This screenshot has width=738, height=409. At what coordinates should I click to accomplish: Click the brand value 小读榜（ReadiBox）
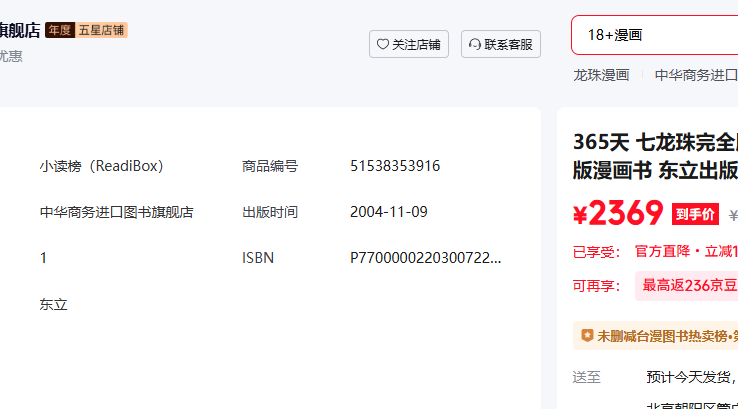101,166
